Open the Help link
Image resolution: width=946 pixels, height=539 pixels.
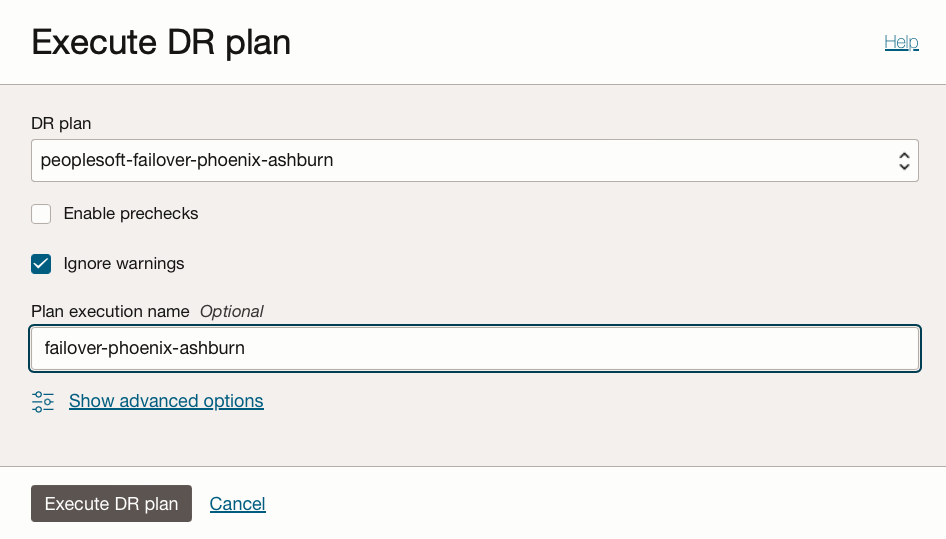(x=901, y=42)
